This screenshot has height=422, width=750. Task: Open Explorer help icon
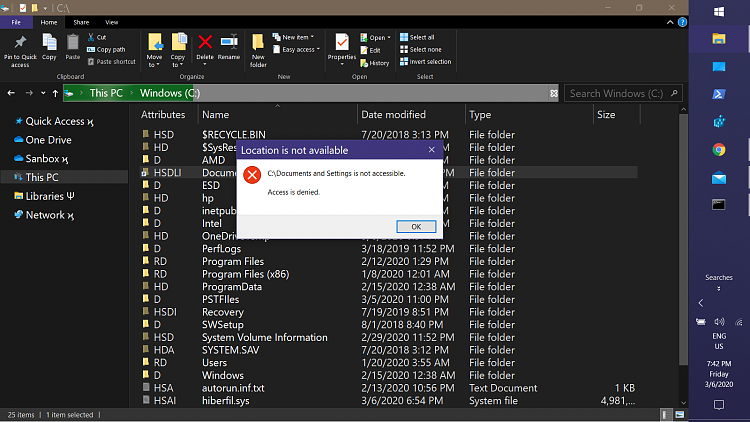point(683,22)
